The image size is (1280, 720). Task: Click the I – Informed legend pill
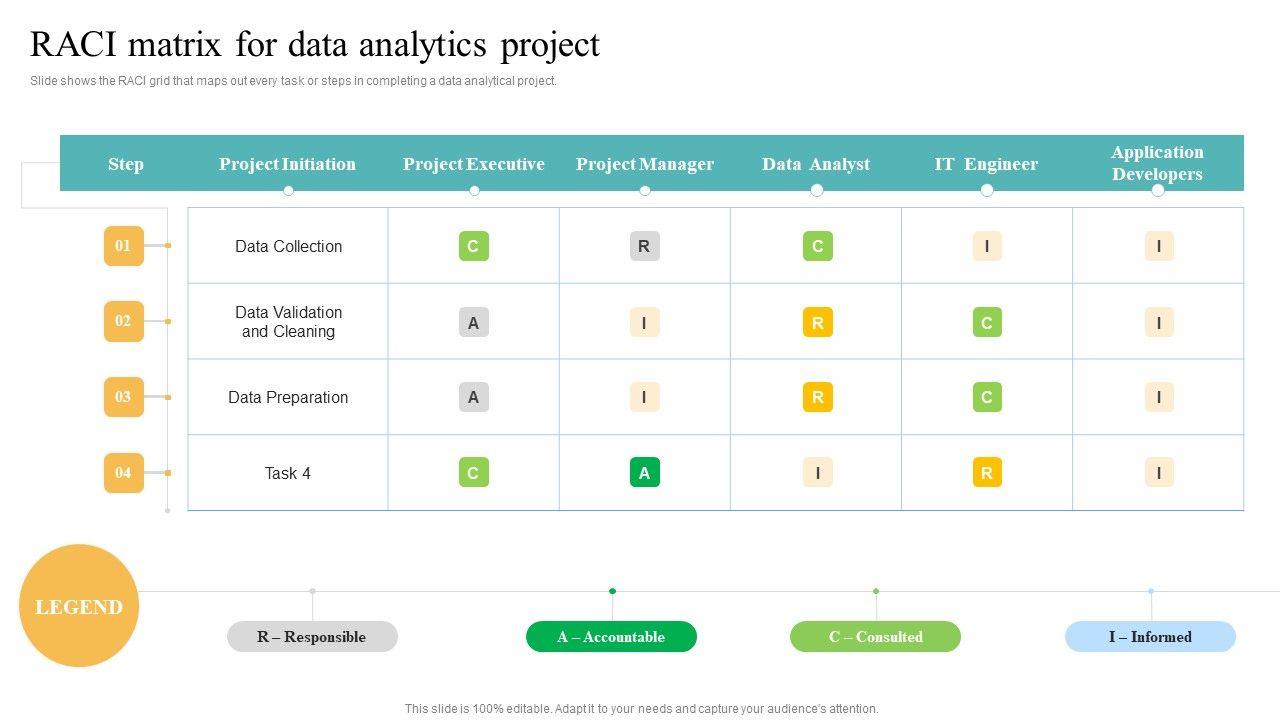click(1150, 637)
